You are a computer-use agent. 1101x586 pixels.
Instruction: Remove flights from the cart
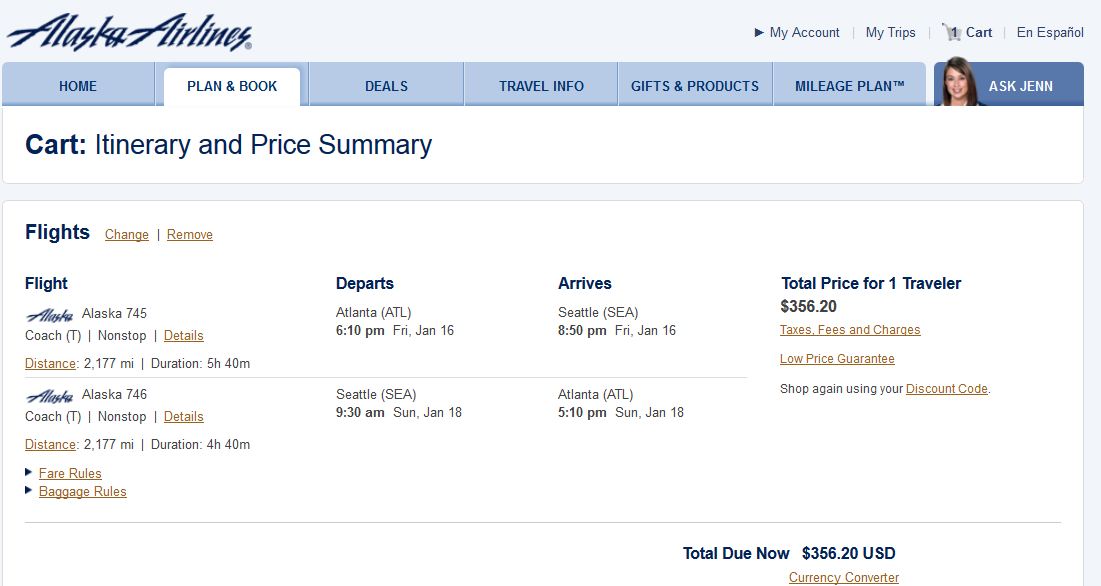coord(190,235)
